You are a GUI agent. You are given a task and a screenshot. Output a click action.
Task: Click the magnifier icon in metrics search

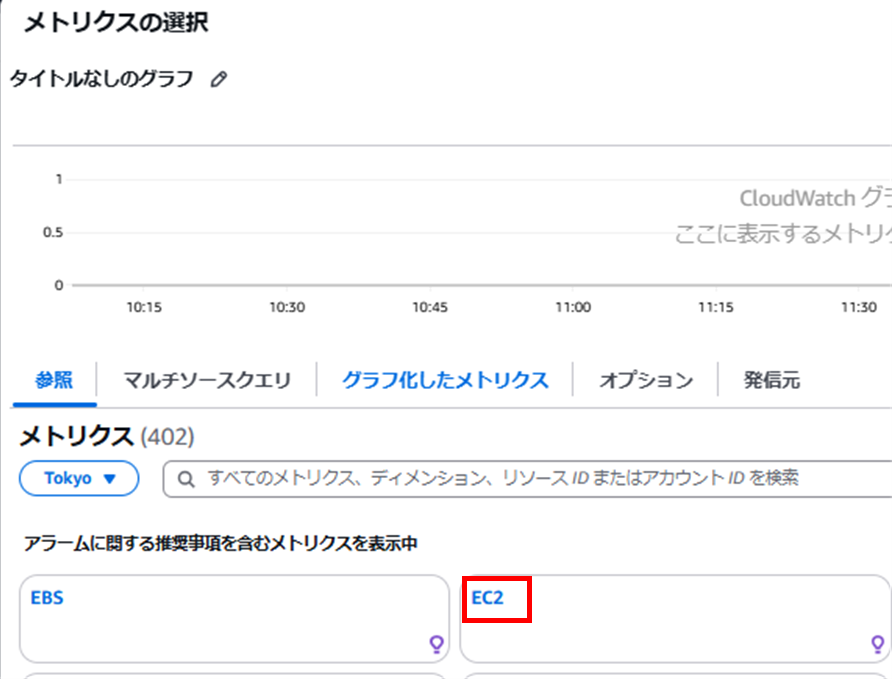pos(186,479)
